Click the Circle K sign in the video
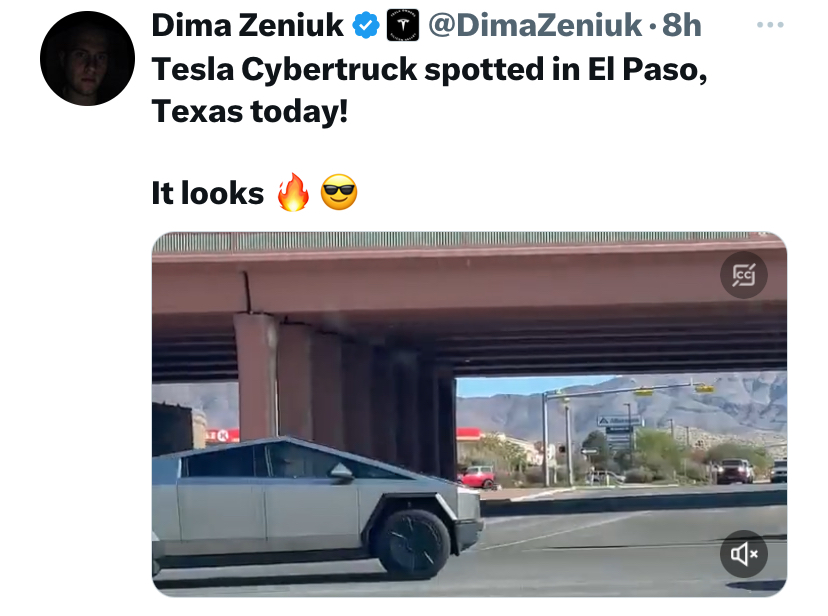The width and height of the screenshot is (828, 616). click(222, 435)
